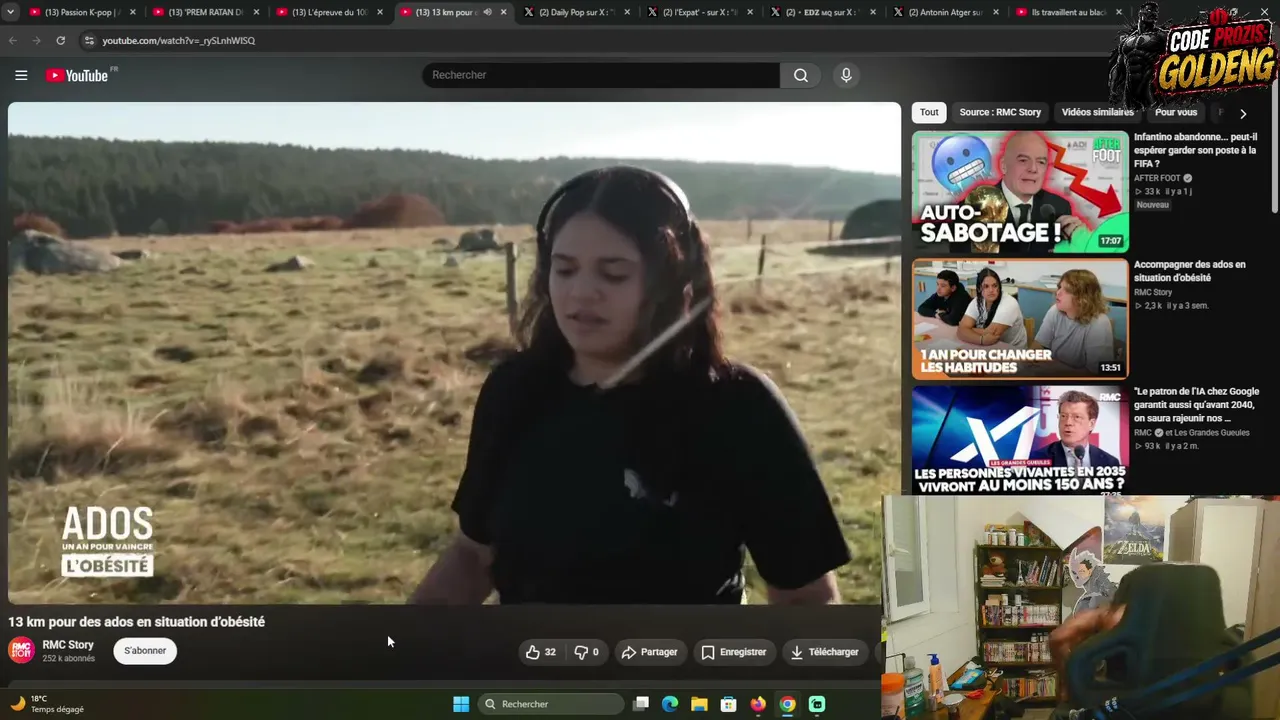
Task: Open 'Accompagner des ados' video title
Action: 1190,271
